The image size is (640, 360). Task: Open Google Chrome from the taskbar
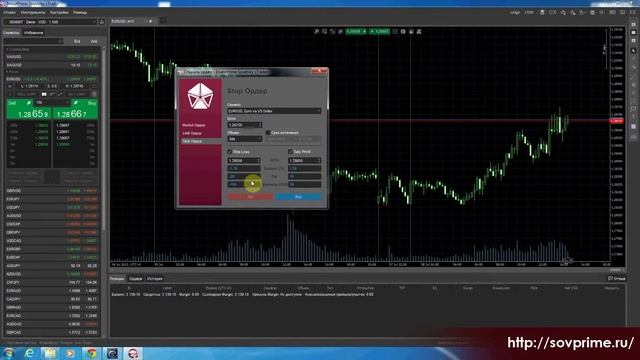point(91,353)
